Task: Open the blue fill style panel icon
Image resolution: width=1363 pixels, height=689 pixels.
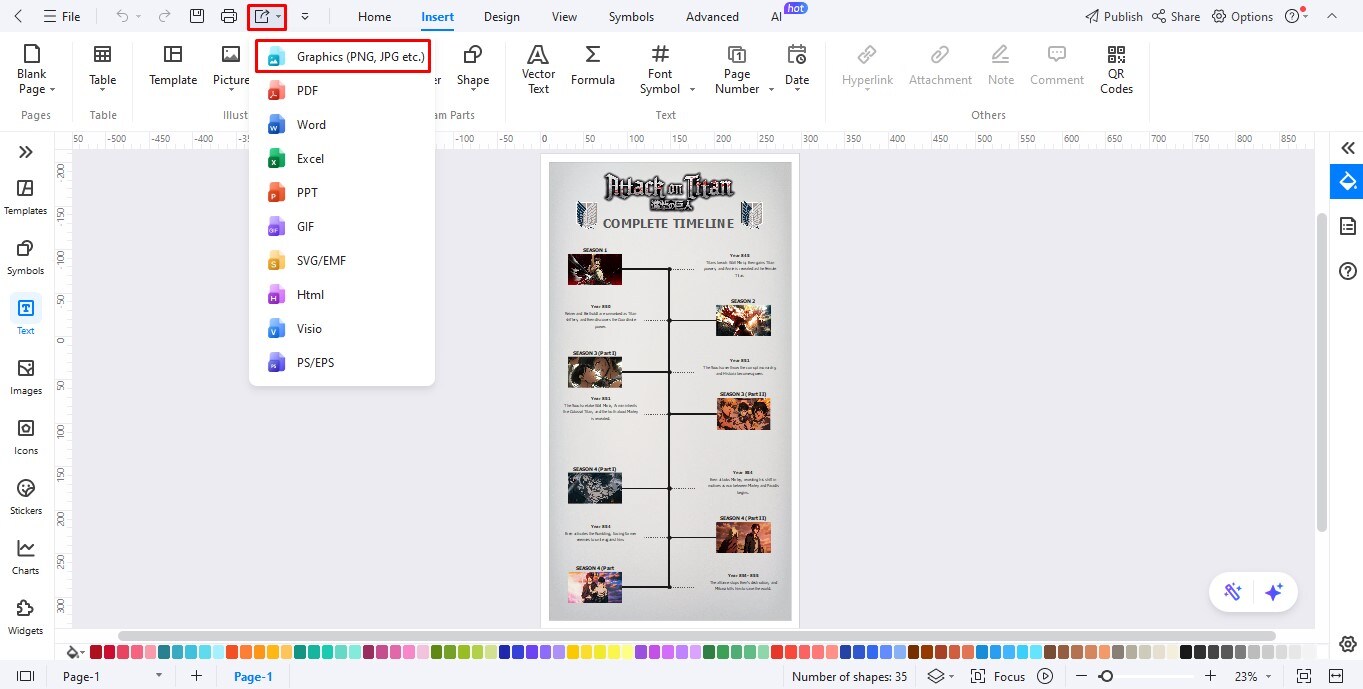Action: click(1347, 181)
